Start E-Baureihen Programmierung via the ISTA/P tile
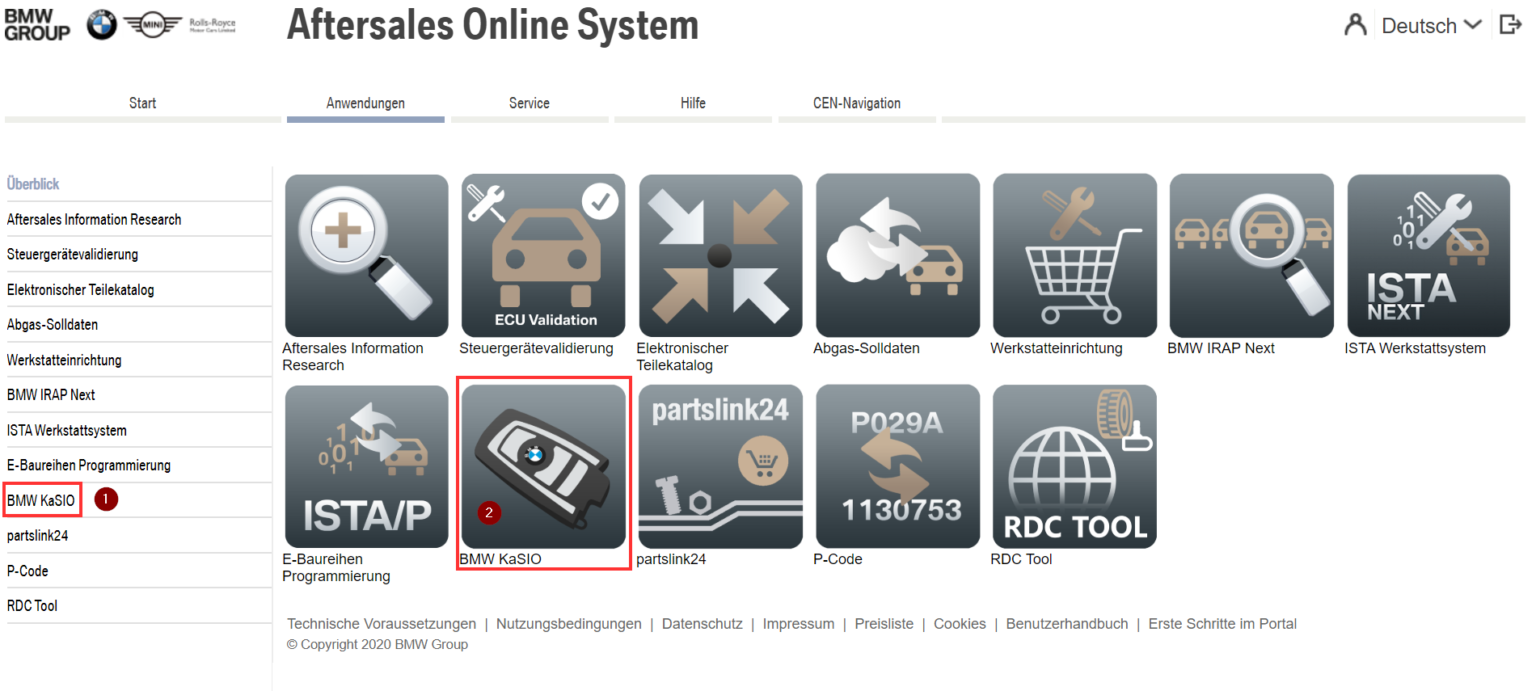1536x691 pixels. [x=366, y=466]
